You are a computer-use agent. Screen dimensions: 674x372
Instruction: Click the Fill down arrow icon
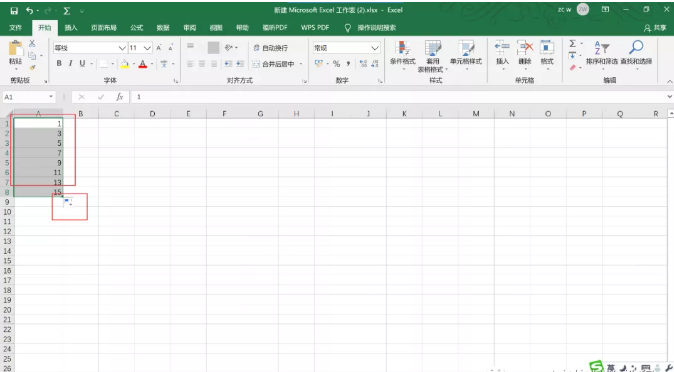572,55
